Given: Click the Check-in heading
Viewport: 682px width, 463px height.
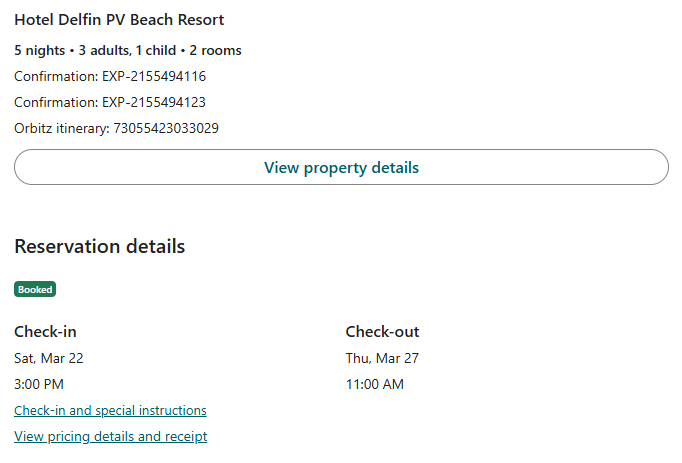Looking at the screenshot, I should (45, 332).
